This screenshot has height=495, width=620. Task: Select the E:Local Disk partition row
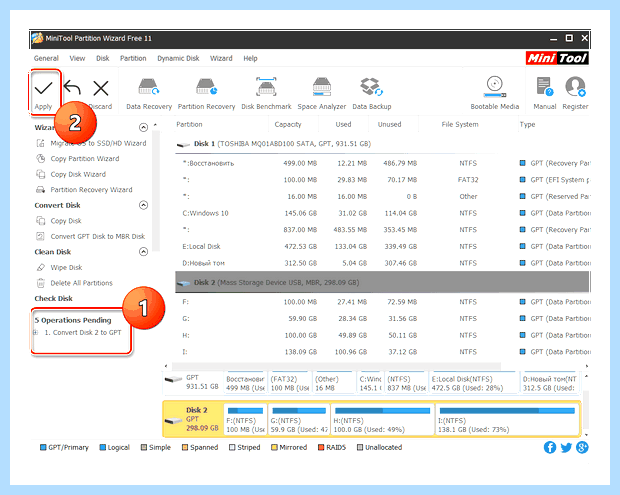[383, 246]
